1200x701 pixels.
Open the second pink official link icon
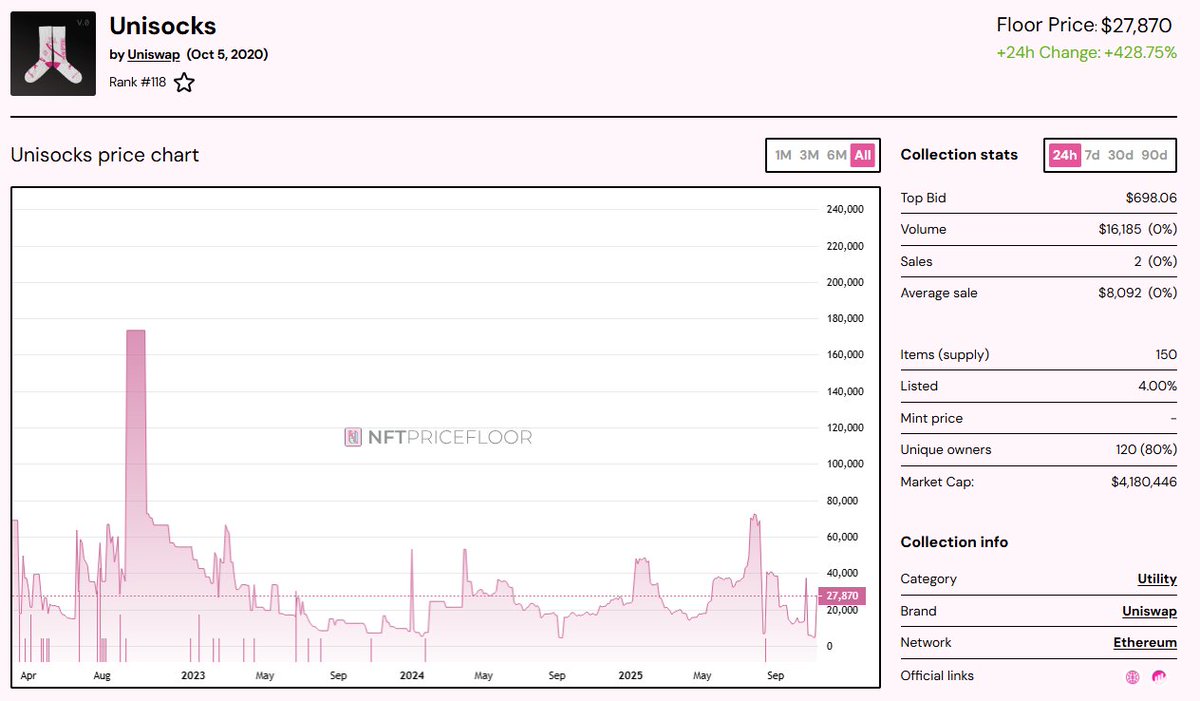(x=1159, y=676)
